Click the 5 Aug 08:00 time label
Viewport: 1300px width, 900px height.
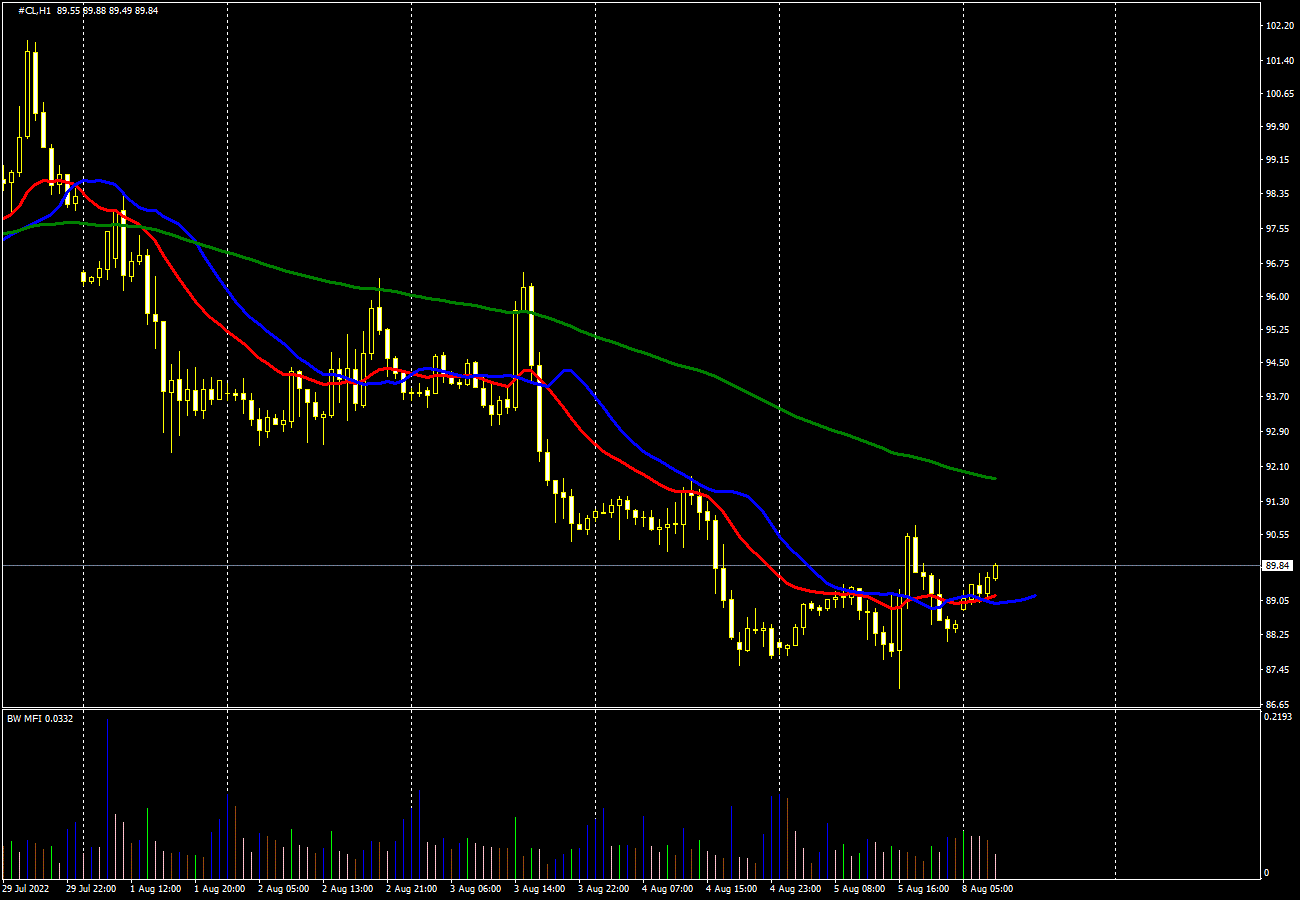[859, 888]
